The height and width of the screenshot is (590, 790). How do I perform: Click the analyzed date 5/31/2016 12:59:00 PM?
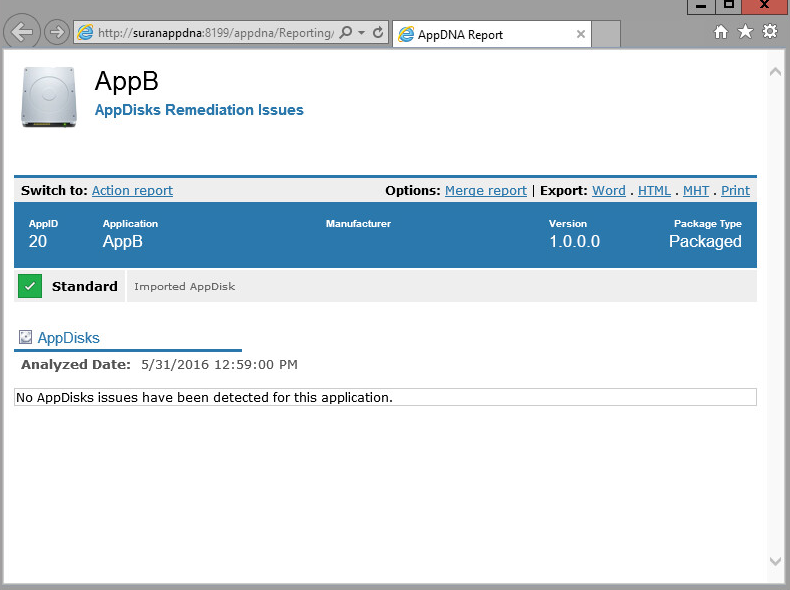[219, 364]
